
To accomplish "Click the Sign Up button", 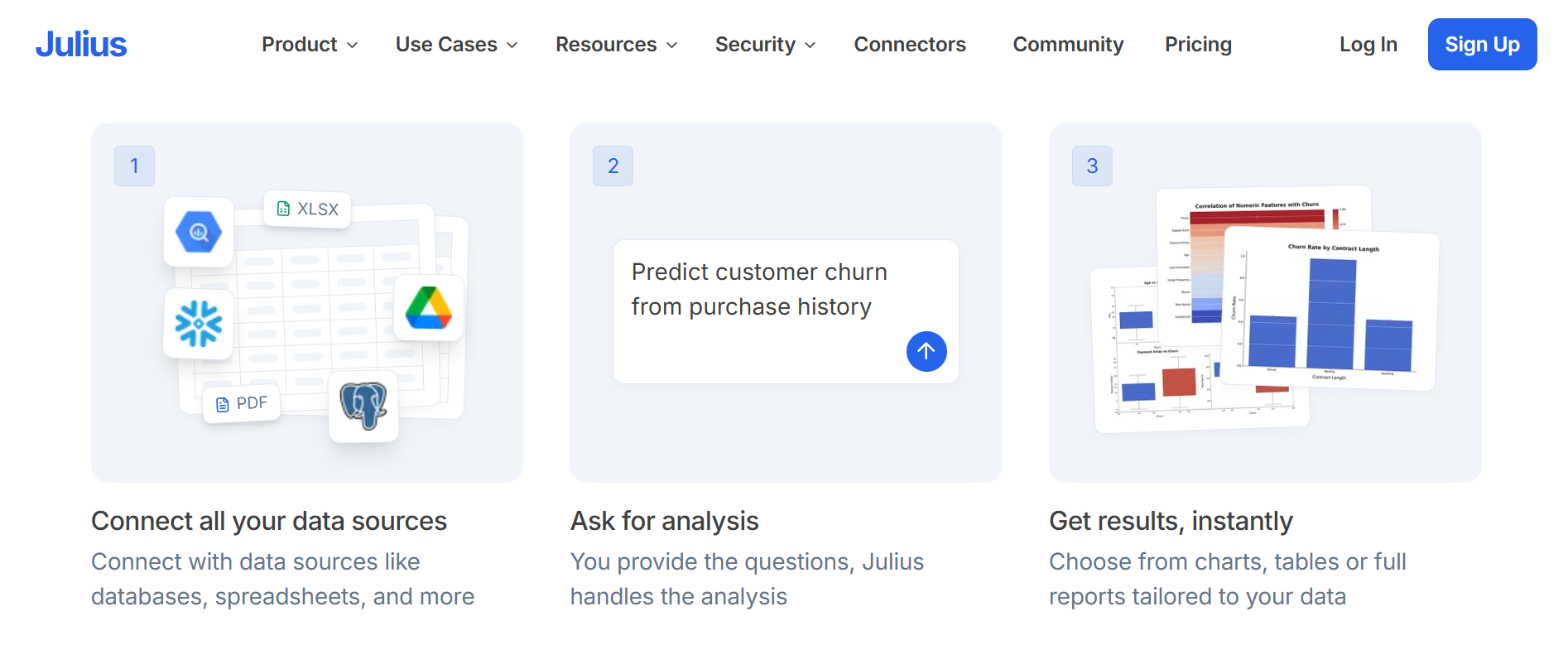I will tap(1482, 45).
